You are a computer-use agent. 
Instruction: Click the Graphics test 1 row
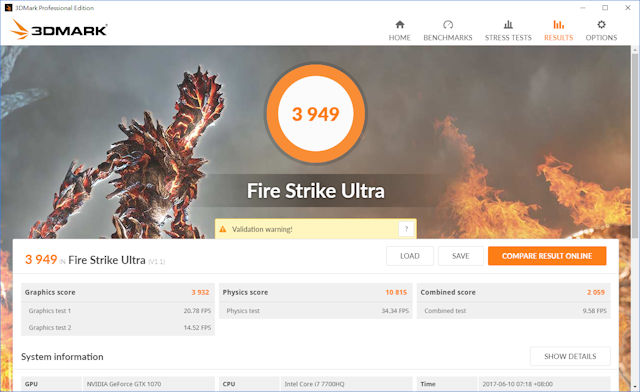[x=118, y=311]
